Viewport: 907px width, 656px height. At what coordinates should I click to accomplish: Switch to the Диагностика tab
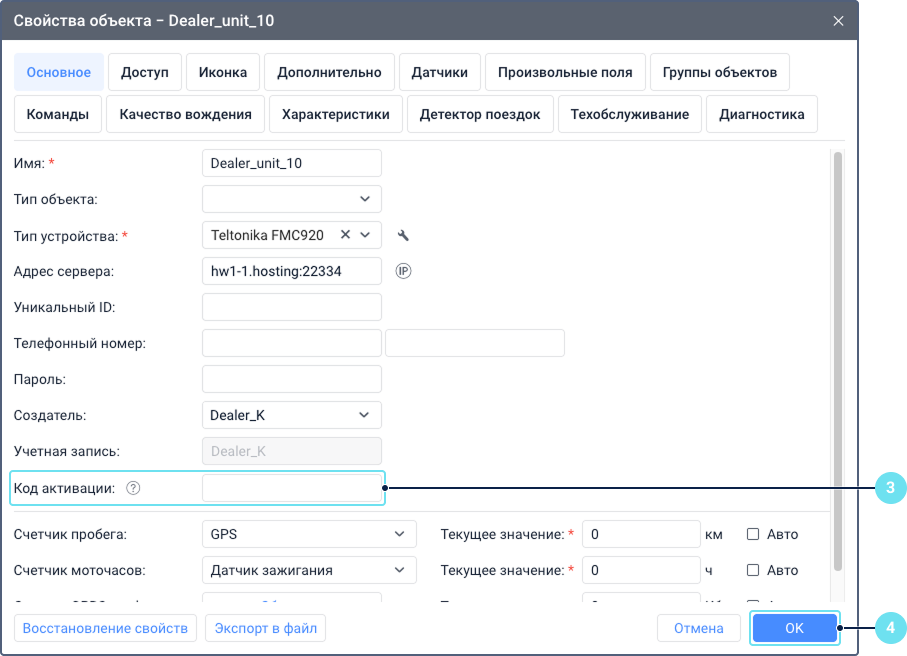pos(762,114)
